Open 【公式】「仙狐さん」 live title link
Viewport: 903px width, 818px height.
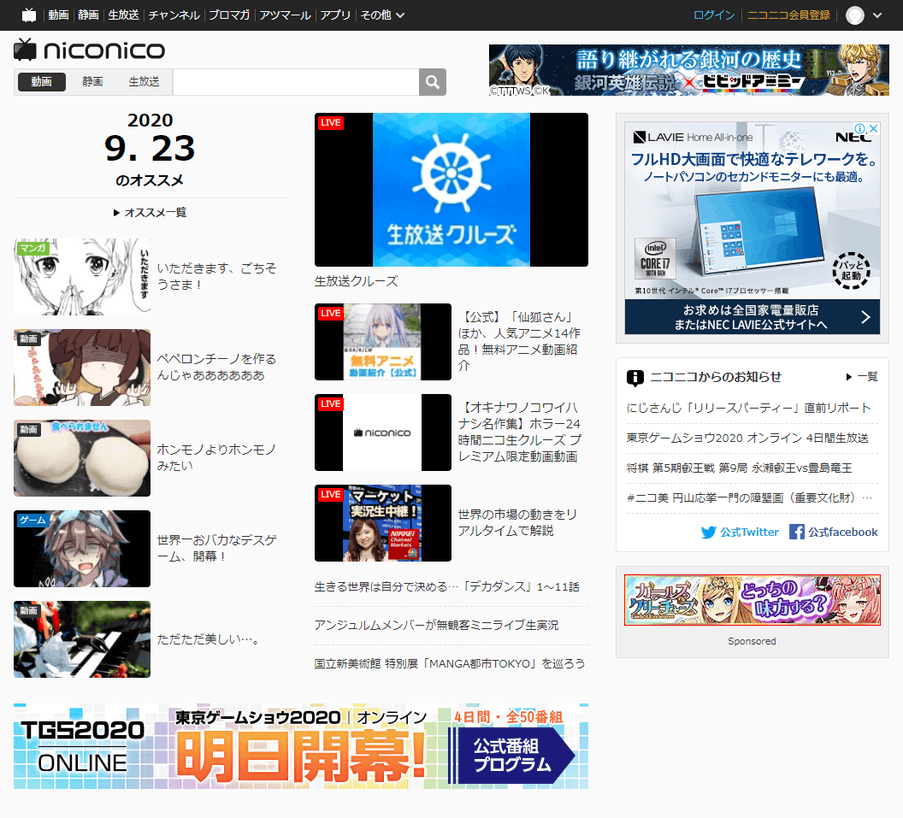point(519,341)
